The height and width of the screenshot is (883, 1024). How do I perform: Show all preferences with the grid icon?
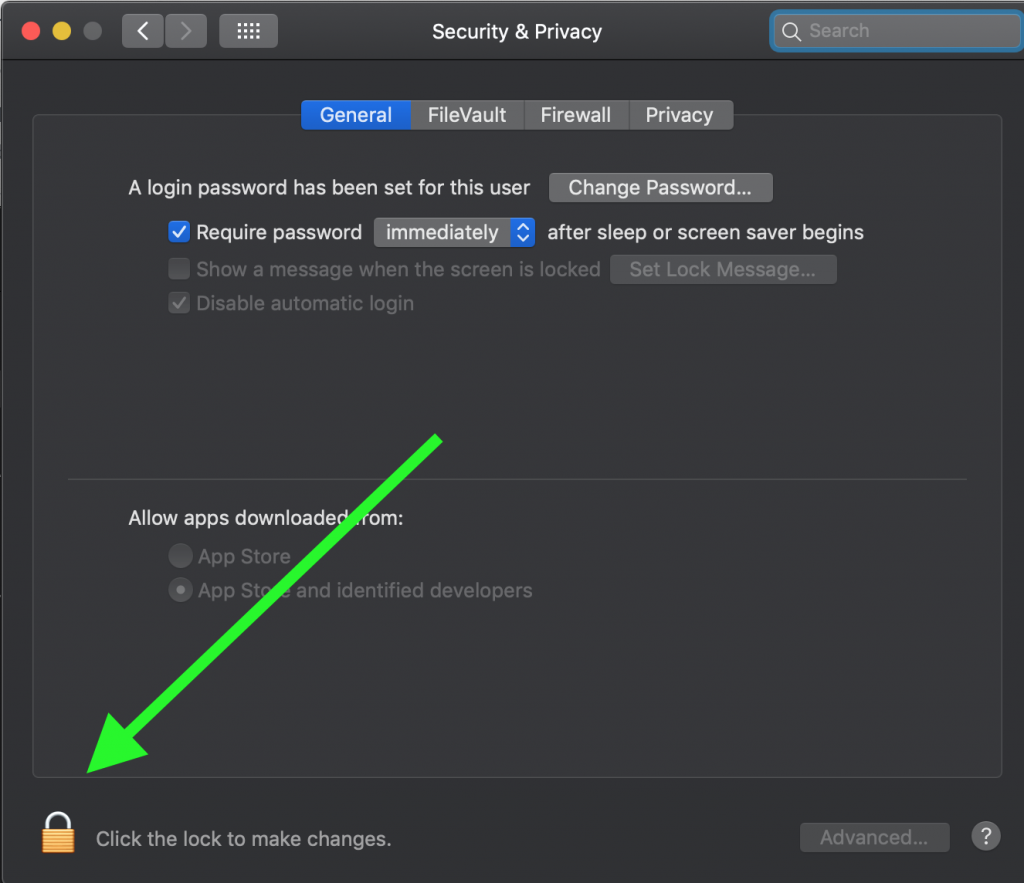(248, 31)
